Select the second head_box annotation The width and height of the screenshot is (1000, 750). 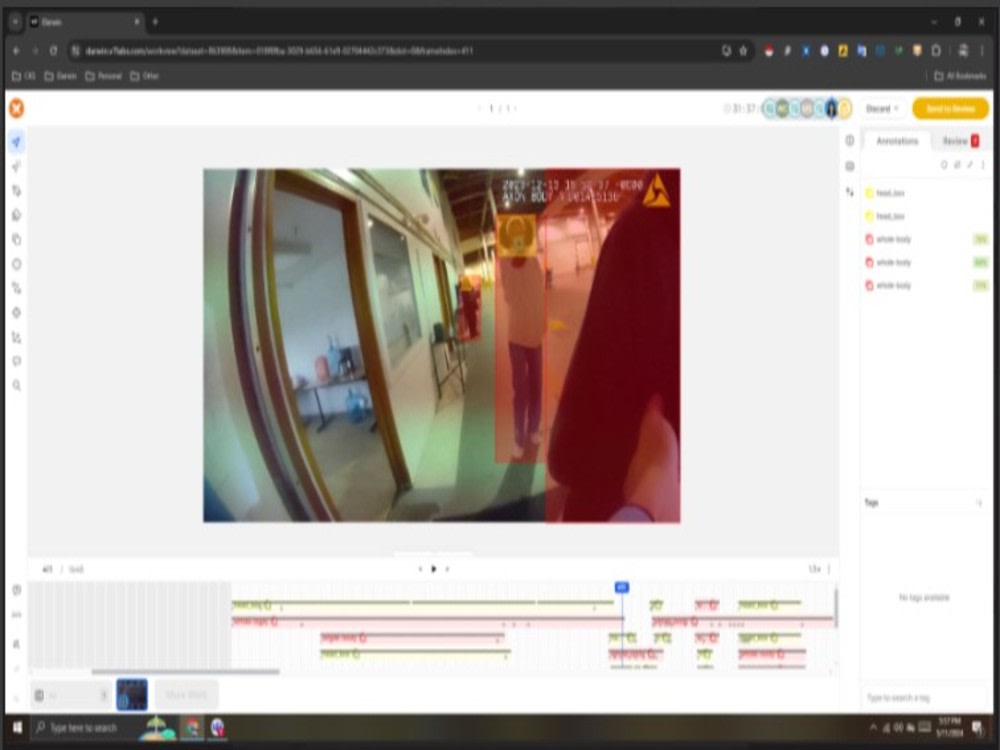pyautogui.click(x=925, y=216)
